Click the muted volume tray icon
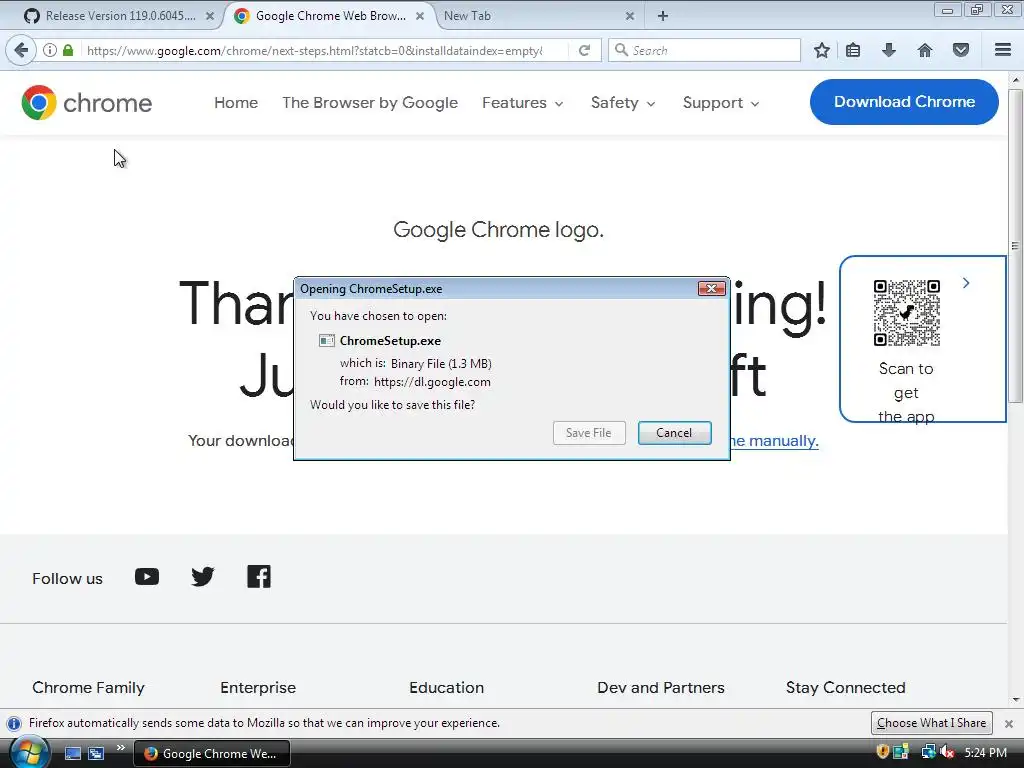 (x=947, y=752)
